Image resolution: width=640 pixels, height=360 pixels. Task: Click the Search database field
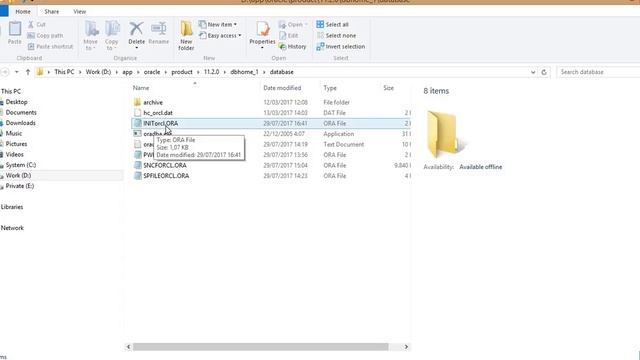click(598, 72)
